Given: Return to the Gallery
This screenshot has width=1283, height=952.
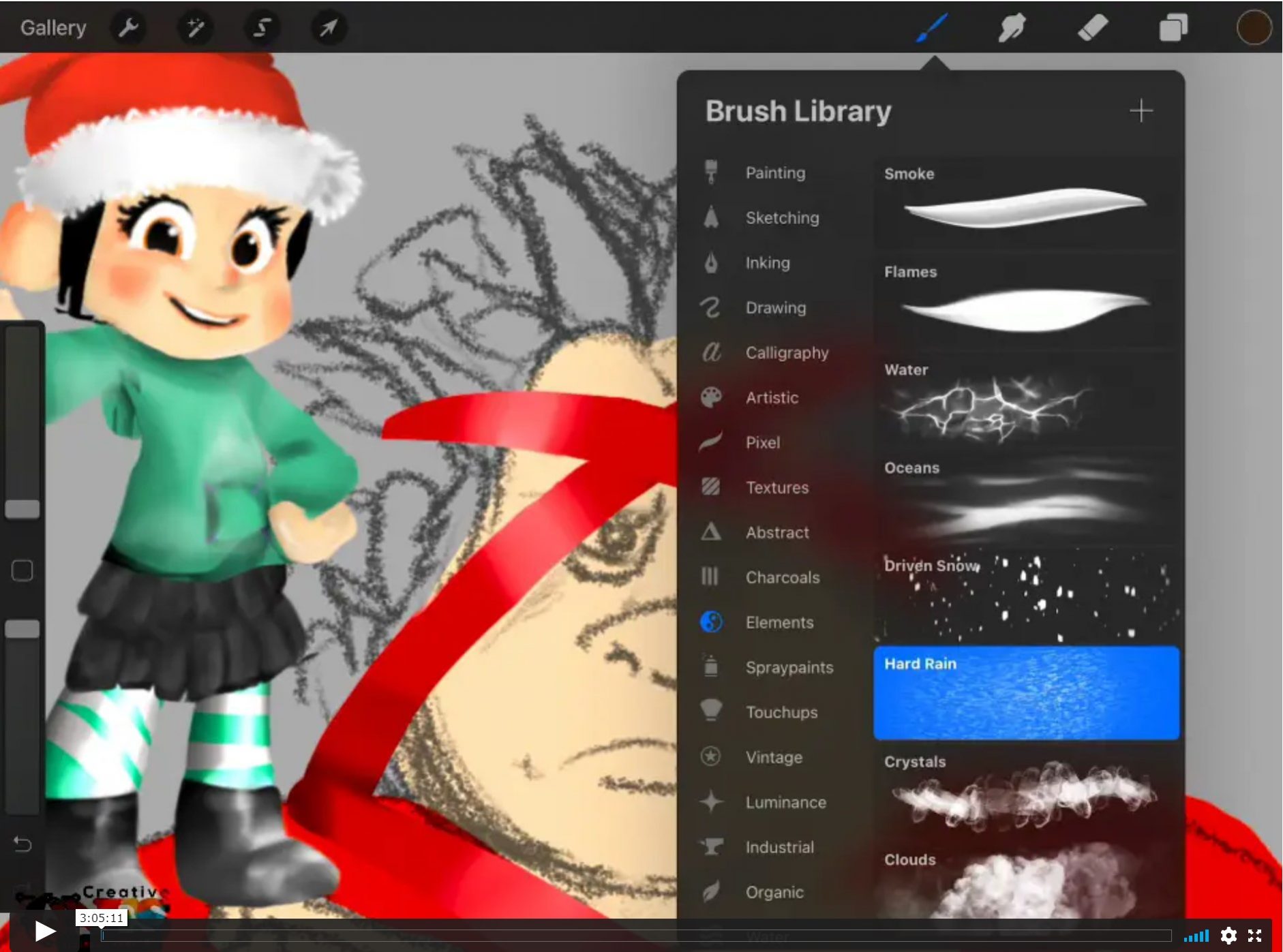Looking at the screenshot, I should [52, 27].
